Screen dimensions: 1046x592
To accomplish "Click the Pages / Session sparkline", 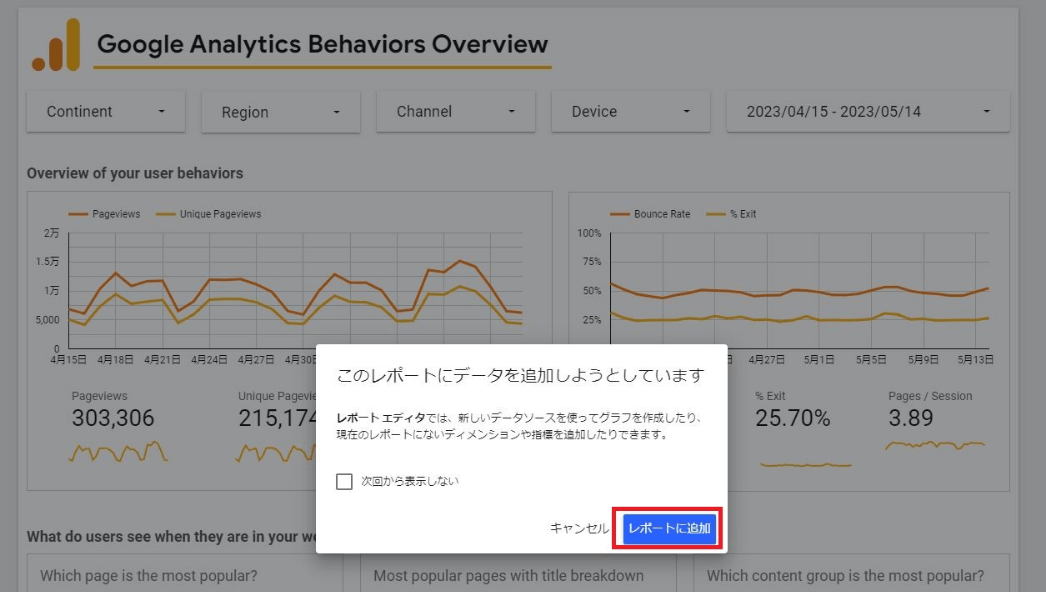I will (935, 445).
